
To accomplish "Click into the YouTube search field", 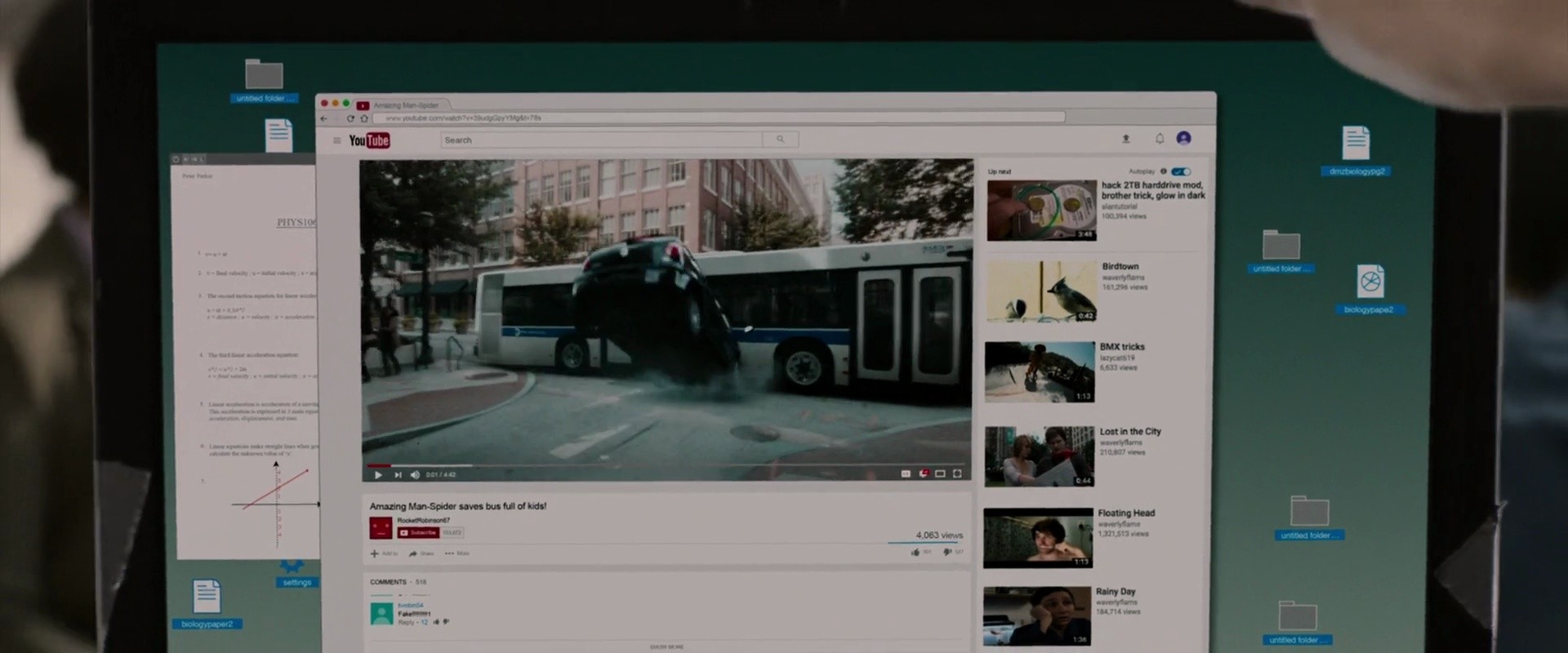I will click(x=602, y=140).
